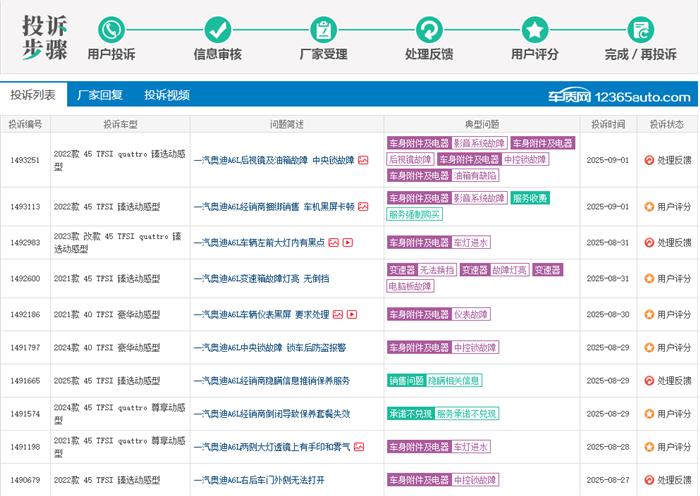Click 用户评分 status icon in row 1493113
This screenshot has width=700, height=496.
(x=649, y=207)
